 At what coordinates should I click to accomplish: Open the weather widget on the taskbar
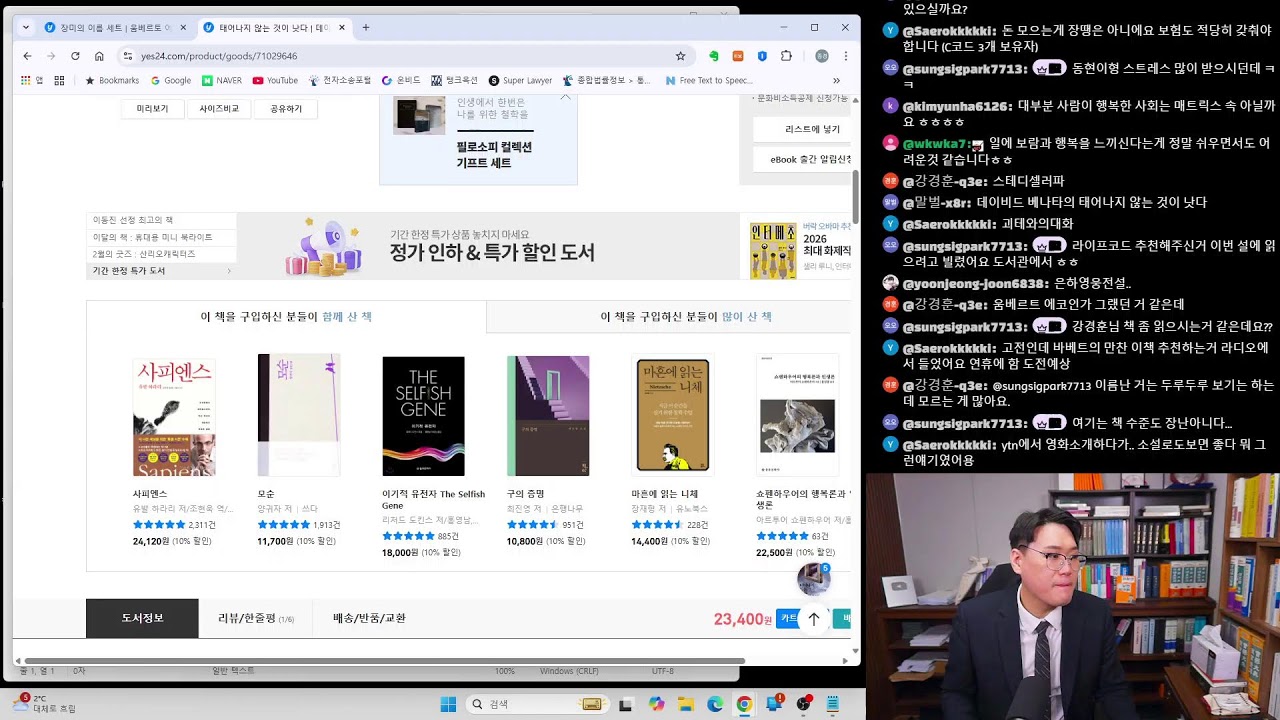45,703
